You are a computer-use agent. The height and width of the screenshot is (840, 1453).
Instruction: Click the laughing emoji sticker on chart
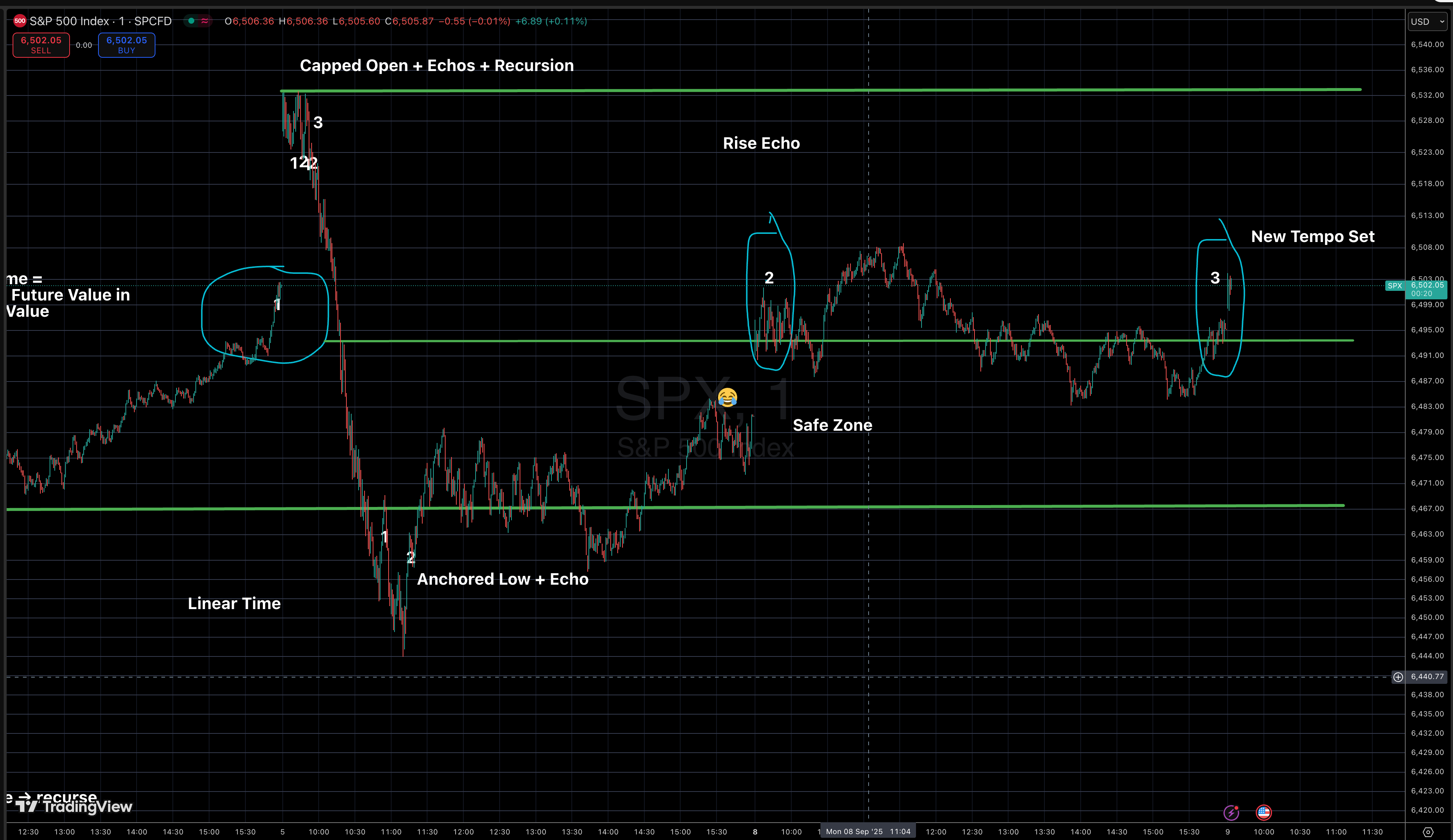(x=727, y=397)
